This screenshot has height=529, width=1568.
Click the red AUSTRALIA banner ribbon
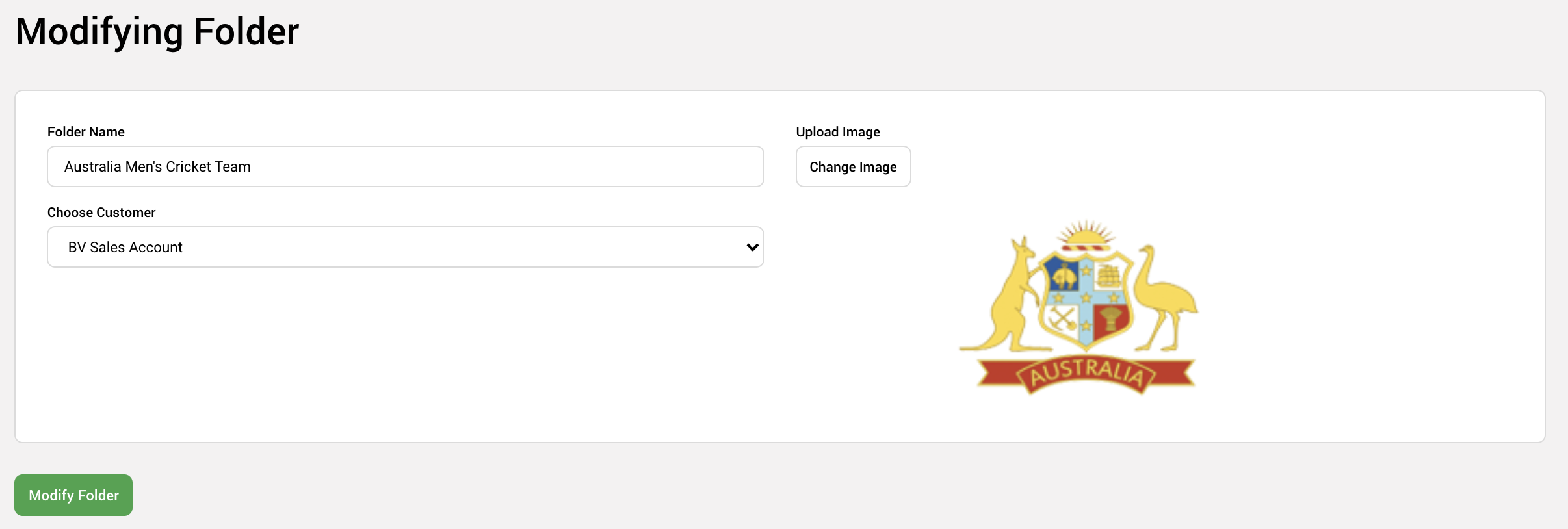click(x=1086, y=374)
